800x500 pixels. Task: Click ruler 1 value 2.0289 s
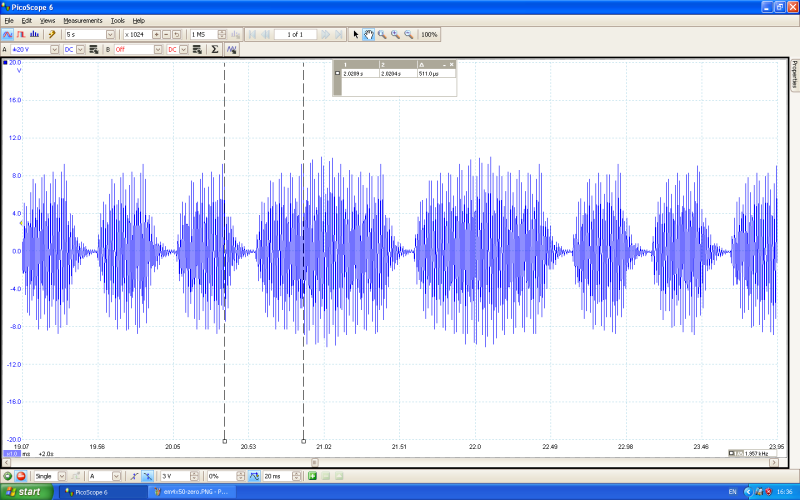pos(353,73)
